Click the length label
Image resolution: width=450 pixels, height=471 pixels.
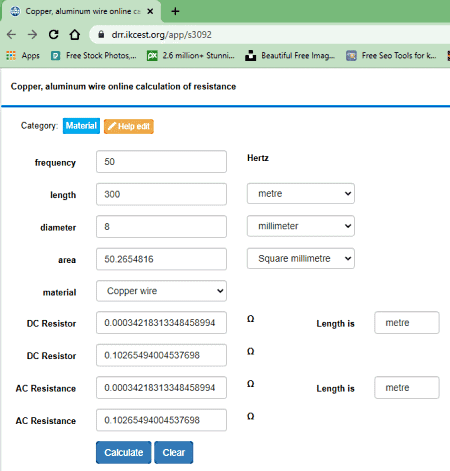tap(63, 195)
